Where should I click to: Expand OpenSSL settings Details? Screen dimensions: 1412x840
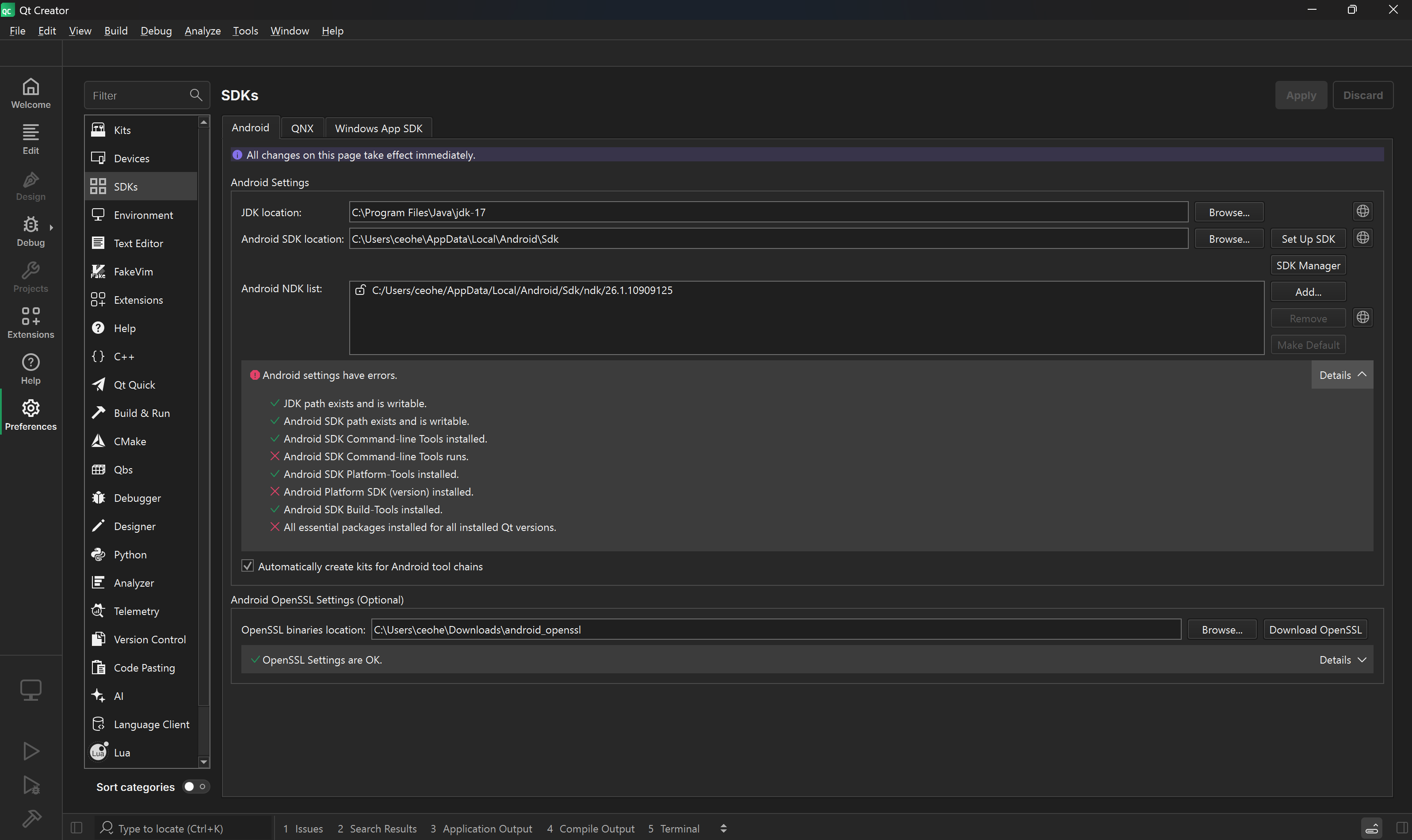tap(1342, 660)
